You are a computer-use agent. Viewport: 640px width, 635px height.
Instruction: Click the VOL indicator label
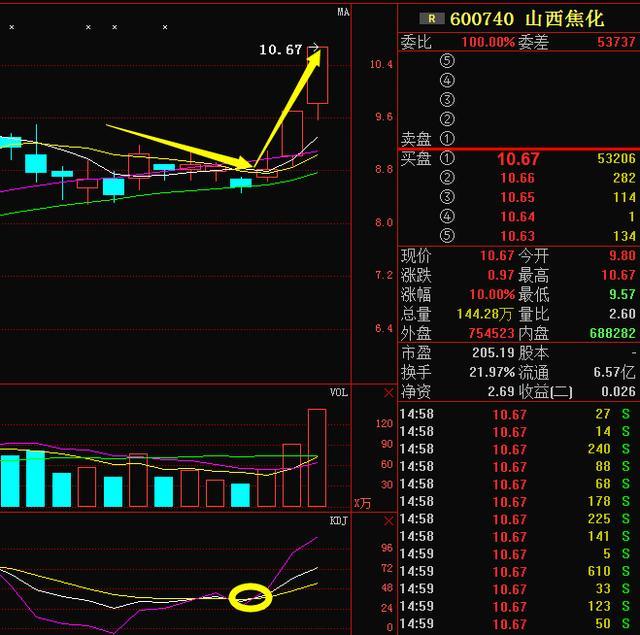click(x=339, y=392)
